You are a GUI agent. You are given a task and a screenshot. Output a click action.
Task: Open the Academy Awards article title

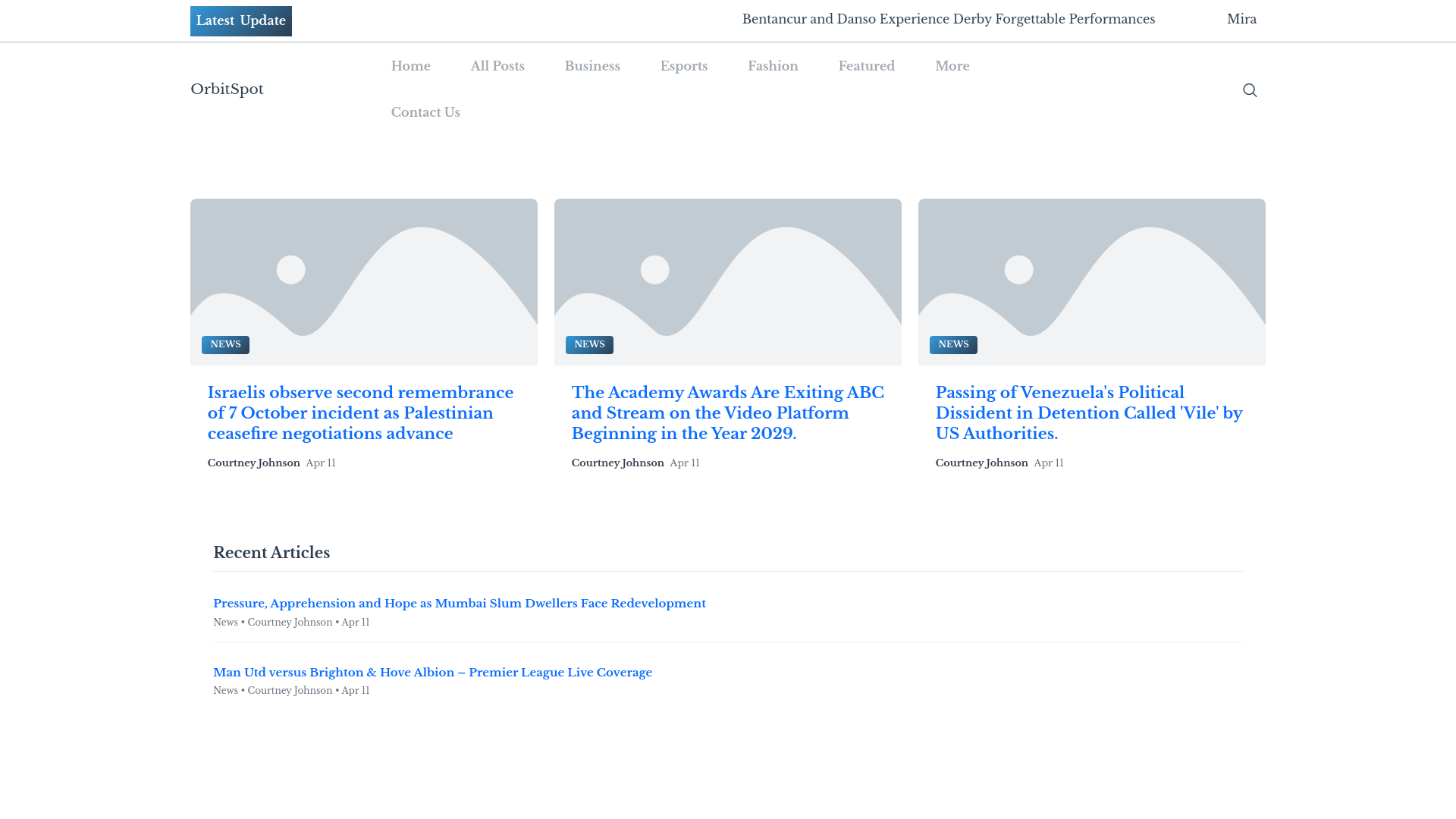[x=728, y=413]
